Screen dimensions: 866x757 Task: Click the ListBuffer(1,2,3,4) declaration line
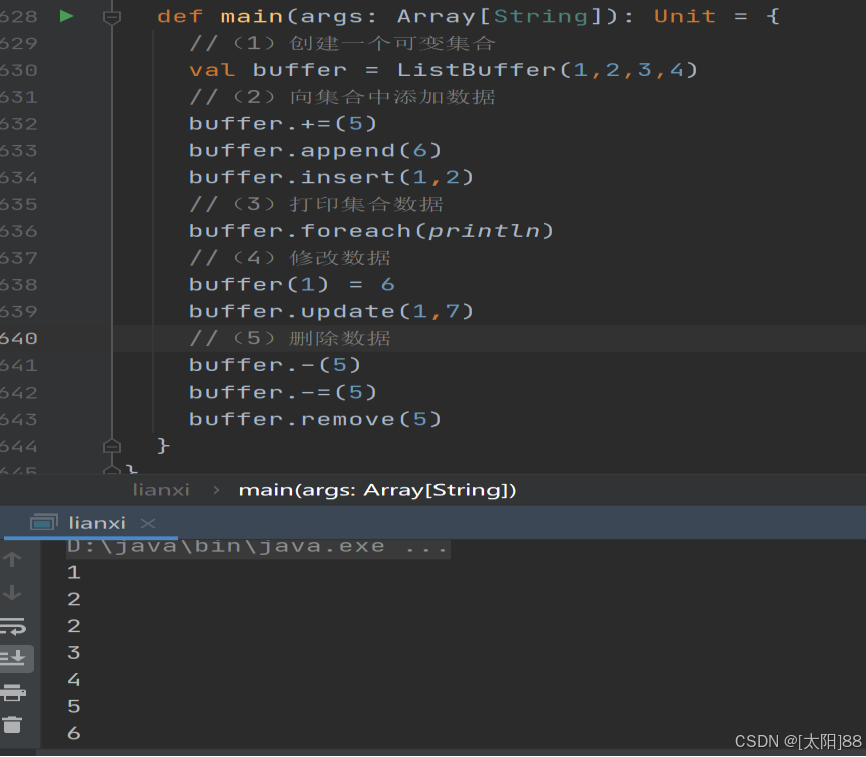[x=443, y=70]
